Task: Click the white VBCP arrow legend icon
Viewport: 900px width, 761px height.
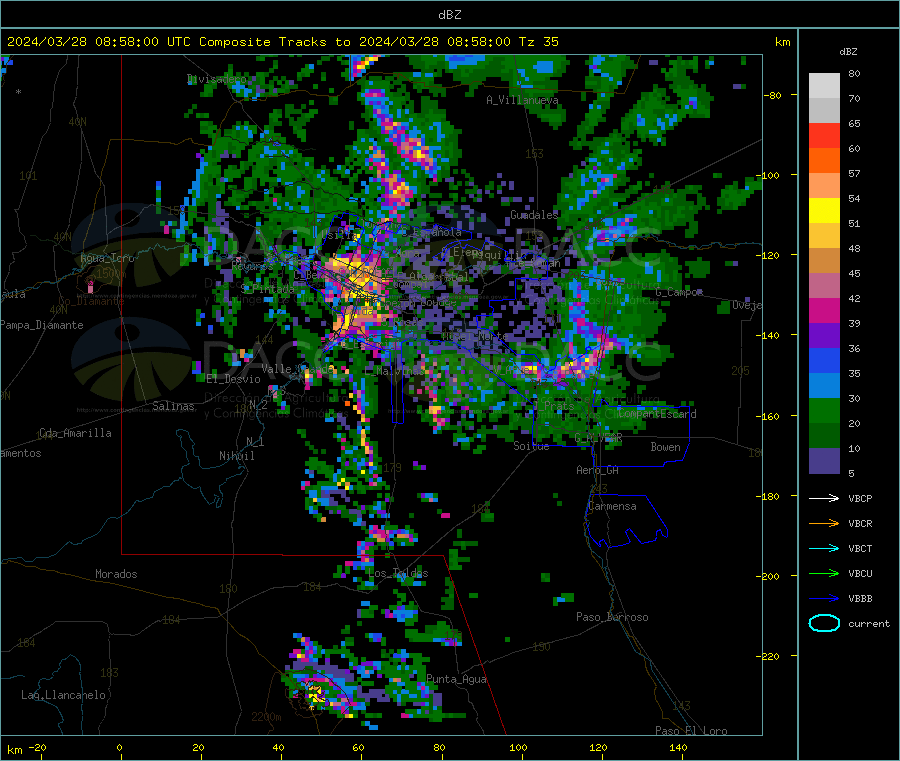Action: (x=824, y=498)
